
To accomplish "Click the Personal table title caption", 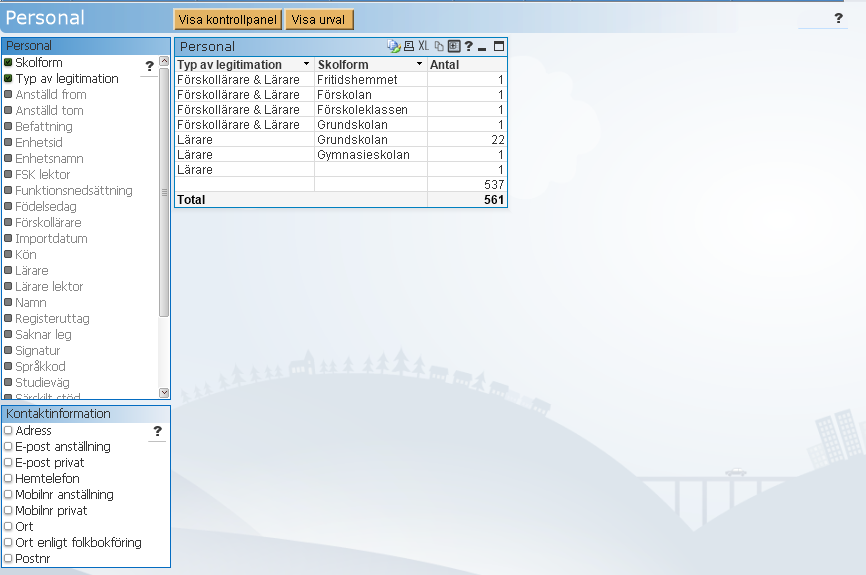I will (x=208, y=47).
